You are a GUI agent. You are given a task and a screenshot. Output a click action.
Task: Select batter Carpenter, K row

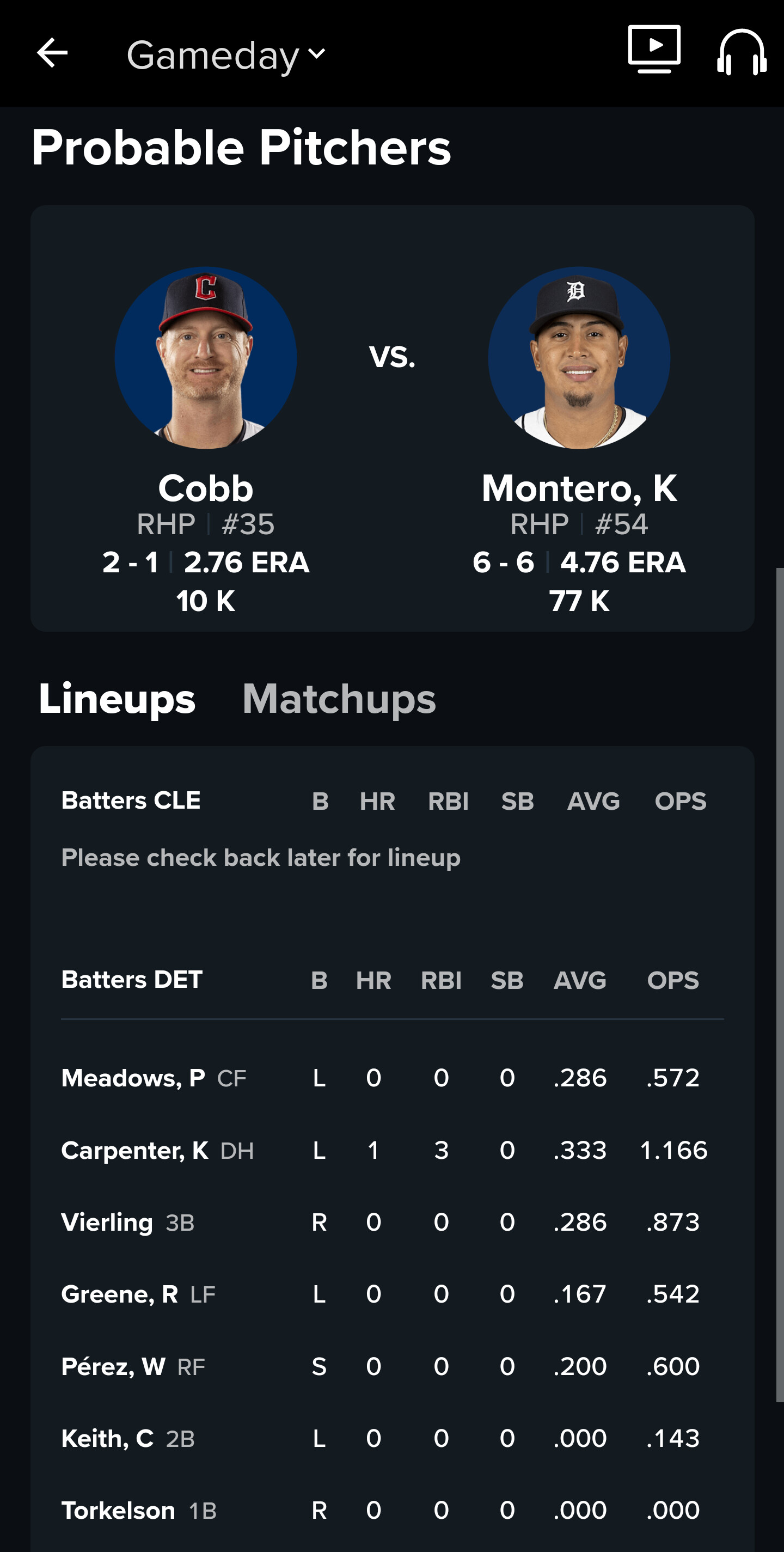click(392, 1150)
